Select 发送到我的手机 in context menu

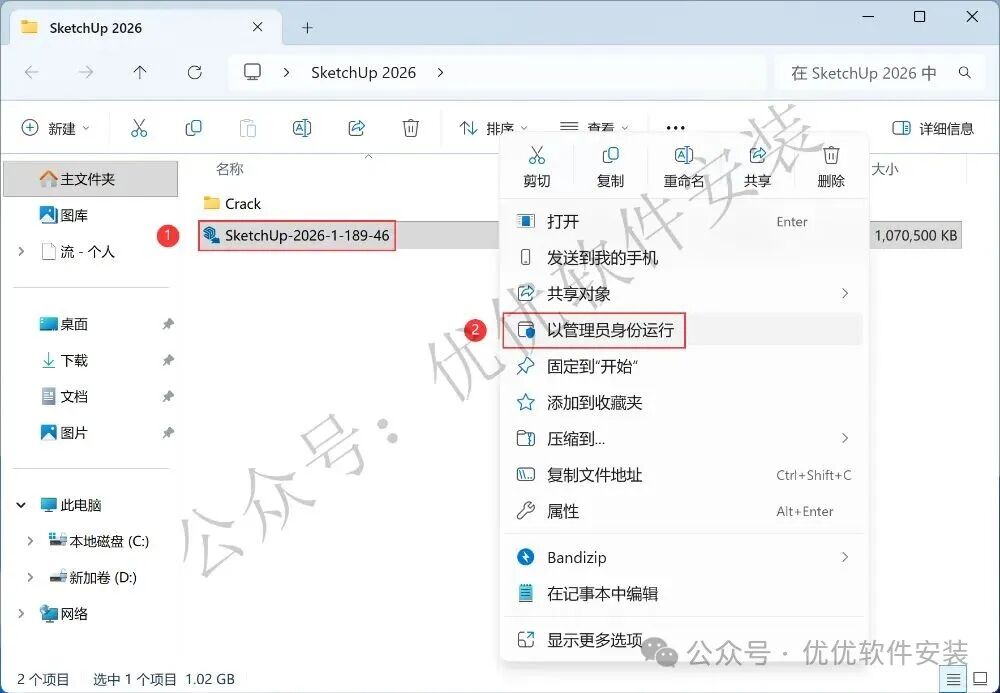[x=683, y=258]
